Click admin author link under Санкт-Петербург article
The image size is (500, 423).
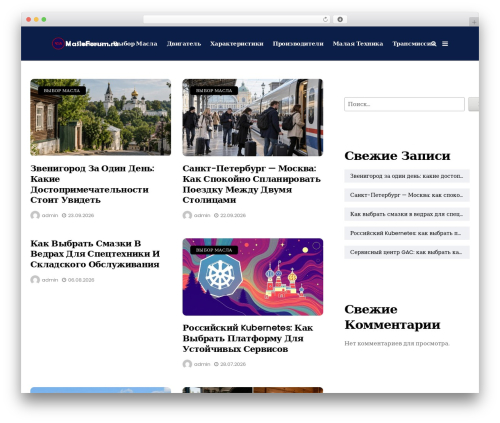click(202, 215)
